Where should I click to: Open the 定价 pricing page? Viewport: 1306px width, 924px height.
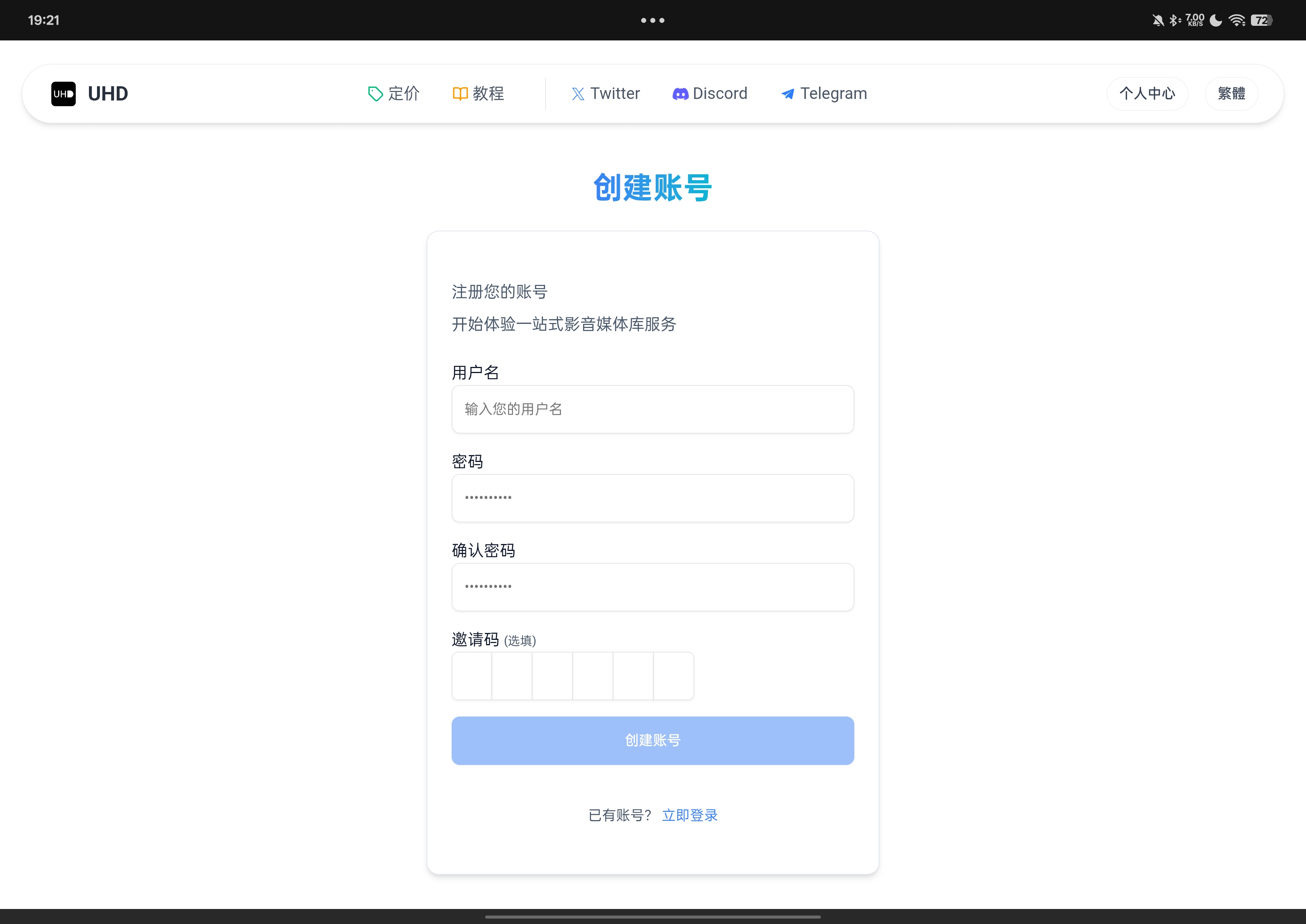coord(404,94)
